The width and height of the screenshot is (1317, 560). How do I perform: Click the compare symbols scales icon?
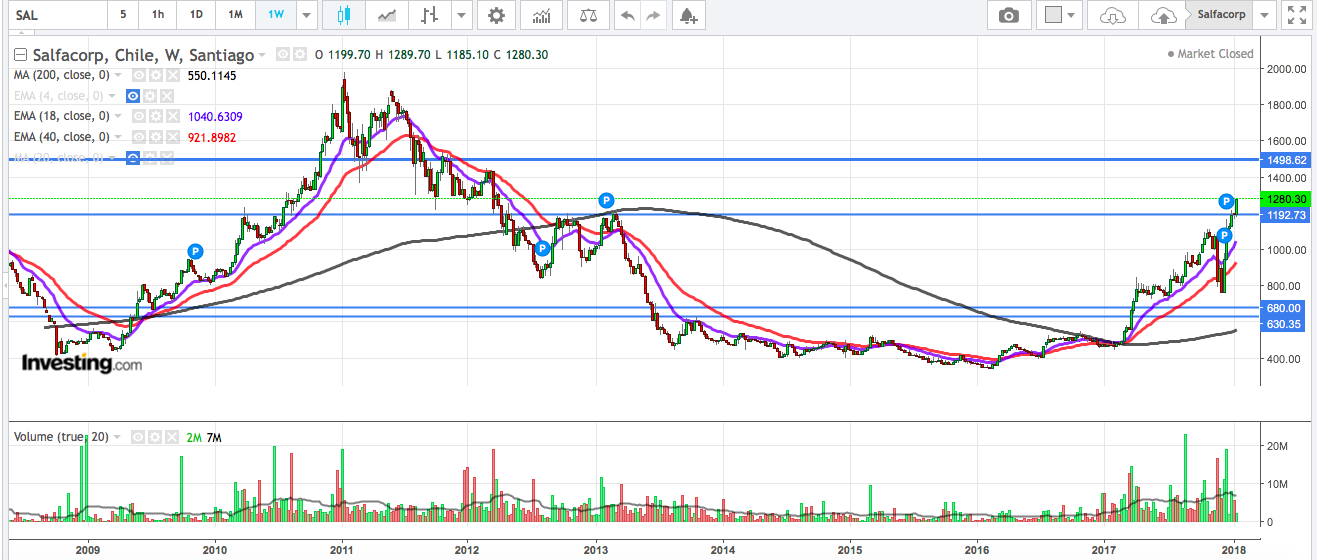coord(592,15)
